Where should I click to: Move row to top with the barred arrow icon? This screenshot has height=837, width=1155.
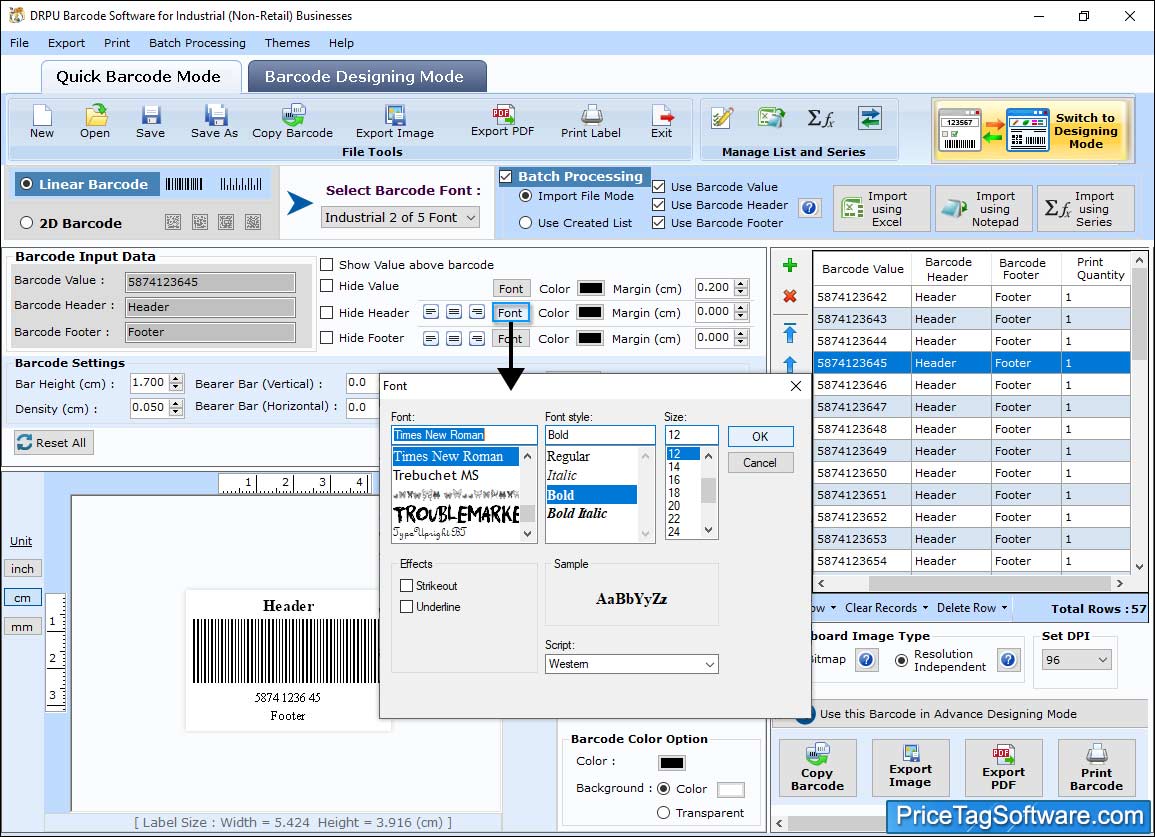click(790, 333)
